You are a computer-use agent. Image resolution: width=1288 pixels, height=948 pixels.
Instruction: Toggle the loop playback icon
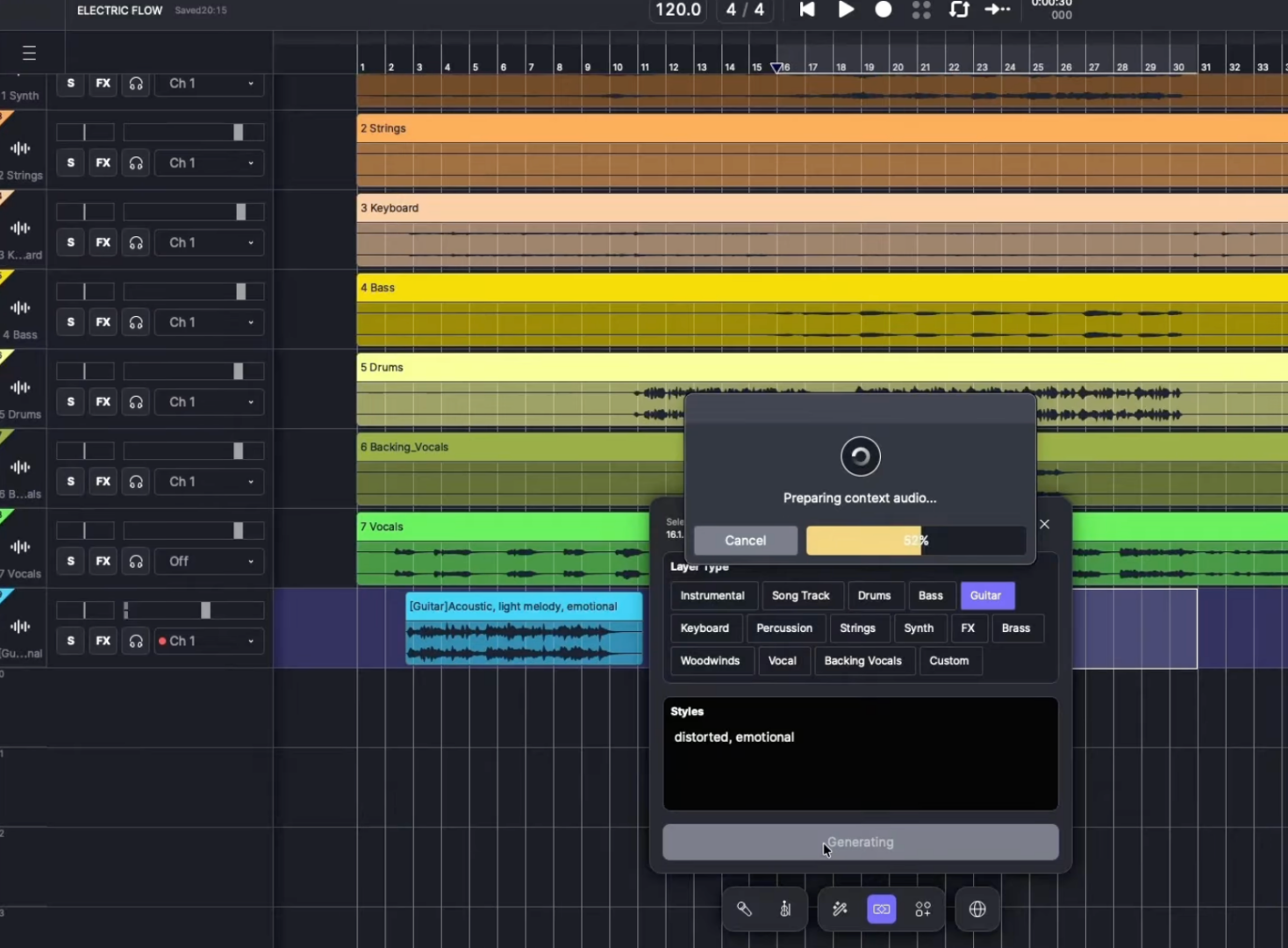[959, 10]
